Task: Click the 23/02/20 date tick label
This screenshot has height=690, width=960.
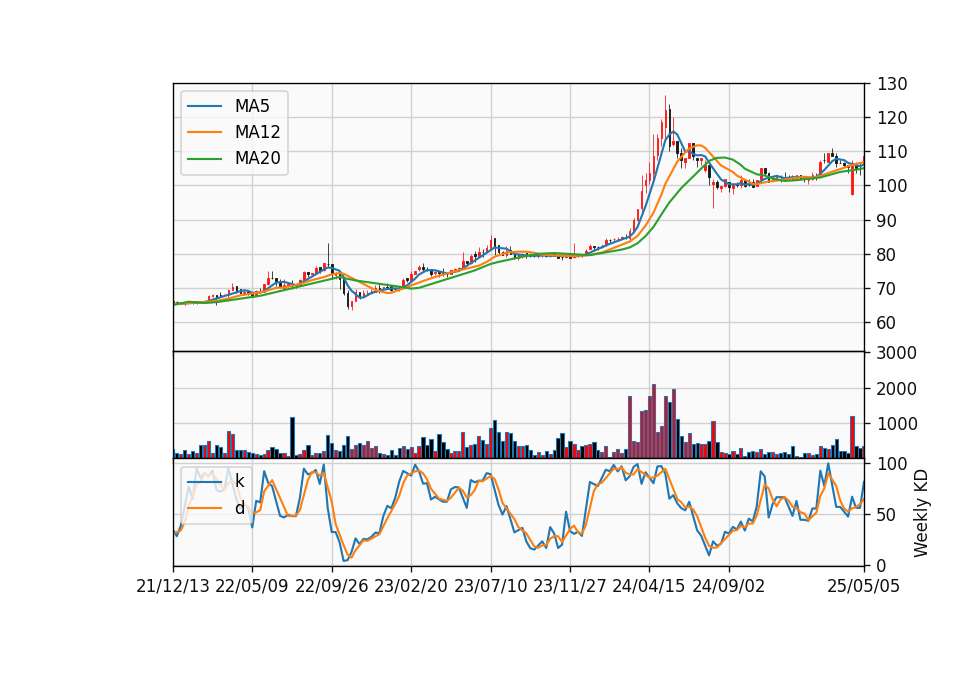Action: coord(411,587)
